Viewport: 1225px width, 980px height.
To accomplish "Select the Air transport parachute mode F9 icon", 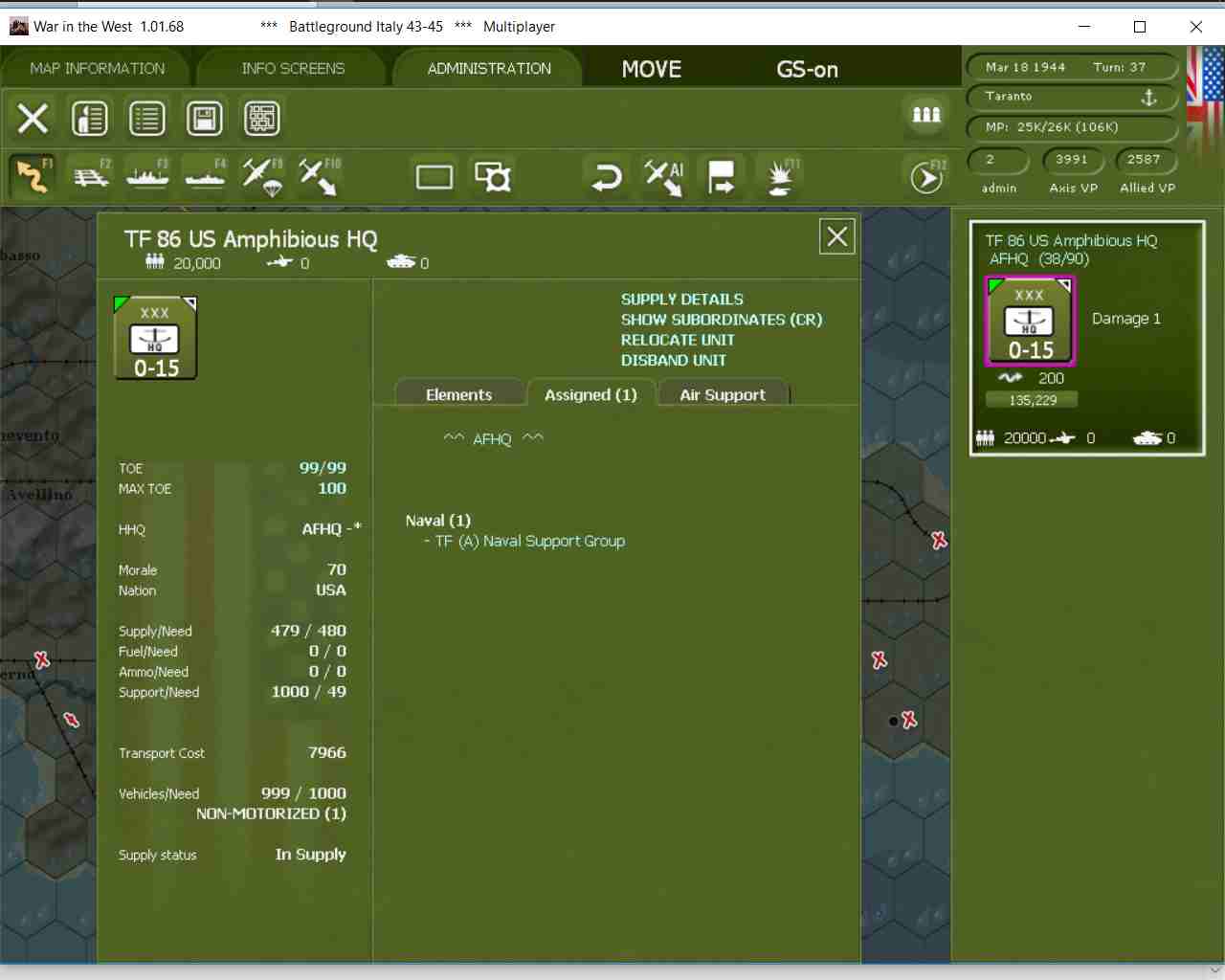I will pyautogui.click(x=262, y=176).
